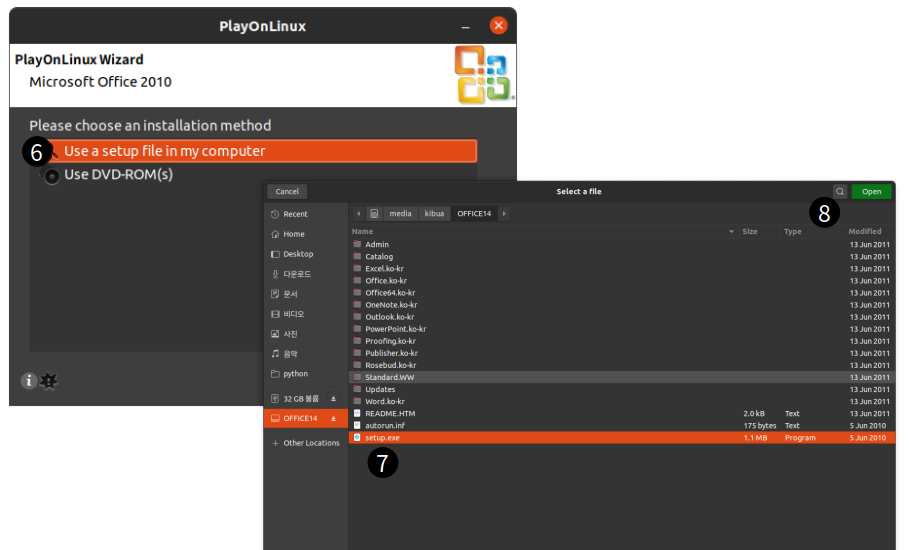Select the Admin folder
Image resolution: width=909 pixels, height=550 pixels.
pos(621,245)
